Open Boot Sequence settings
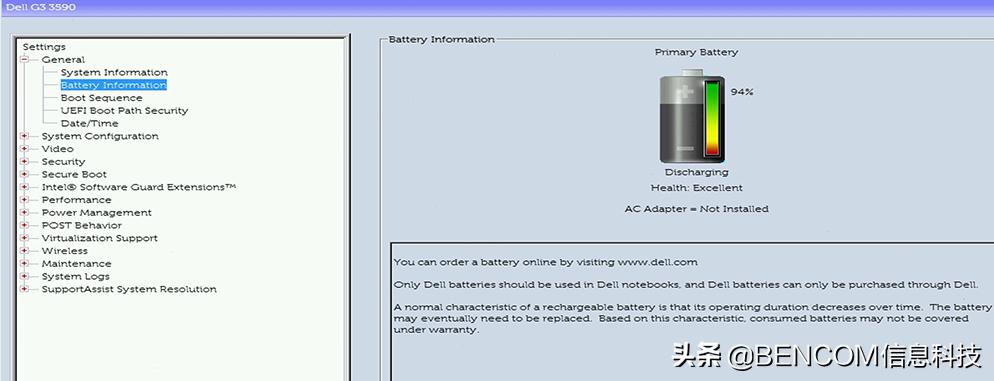994x381 pixels. (x=101, y=98)
